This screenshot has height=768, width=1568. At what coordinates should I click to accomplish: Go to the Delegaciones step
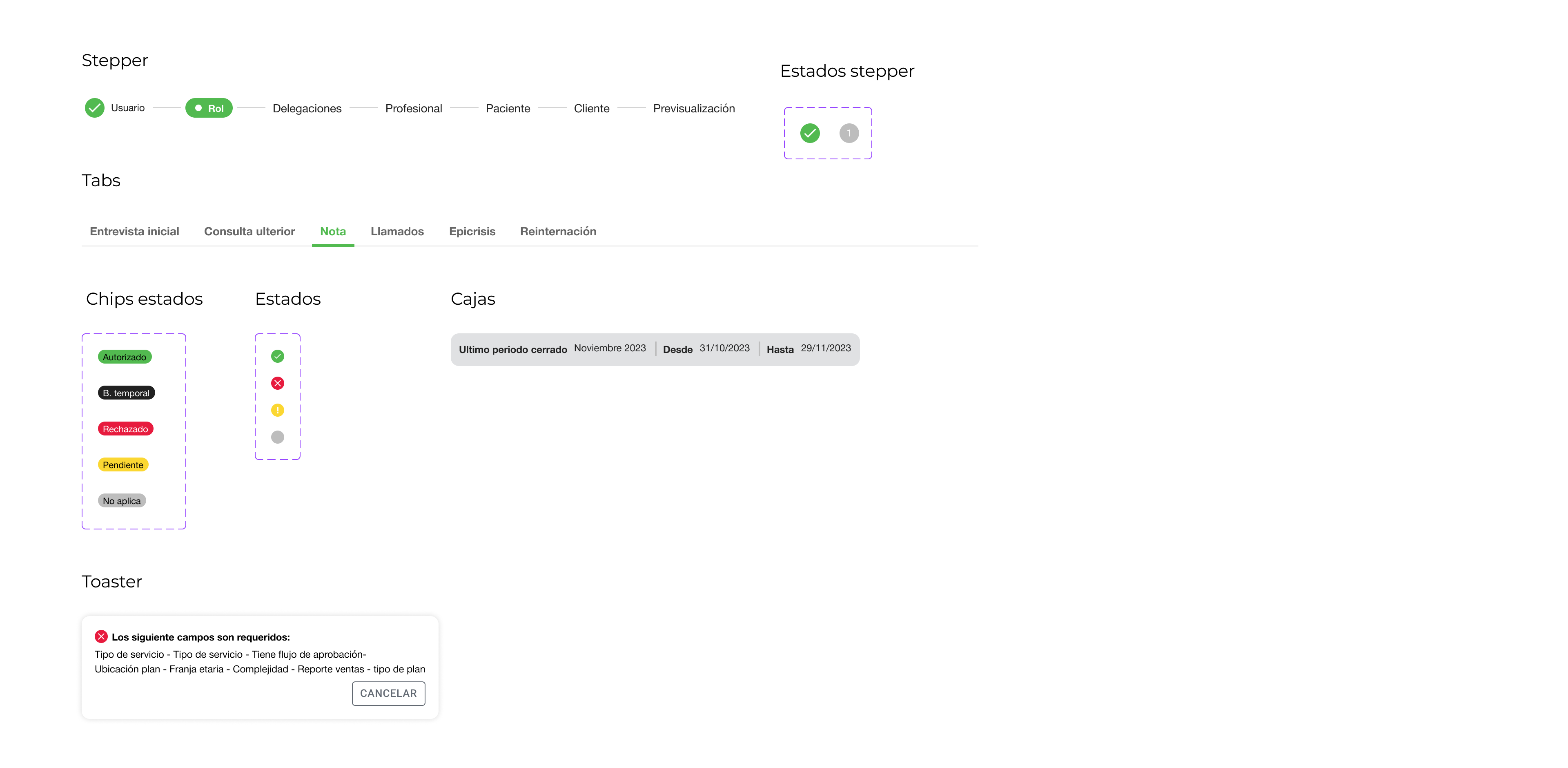[x=307, y=108]
